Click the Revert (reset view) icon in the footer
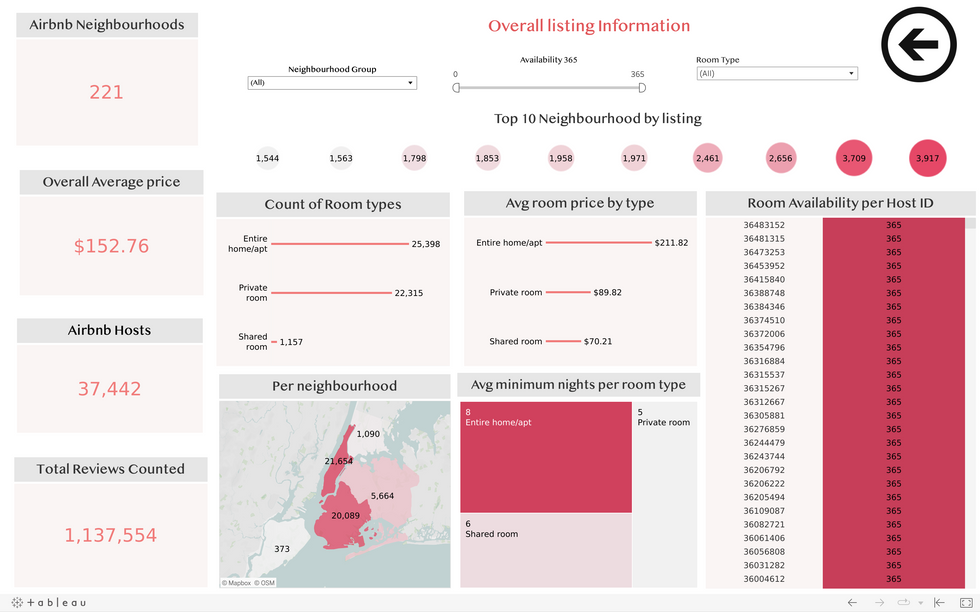Screen dimensions: 980x612 click(x=939, y=603)
